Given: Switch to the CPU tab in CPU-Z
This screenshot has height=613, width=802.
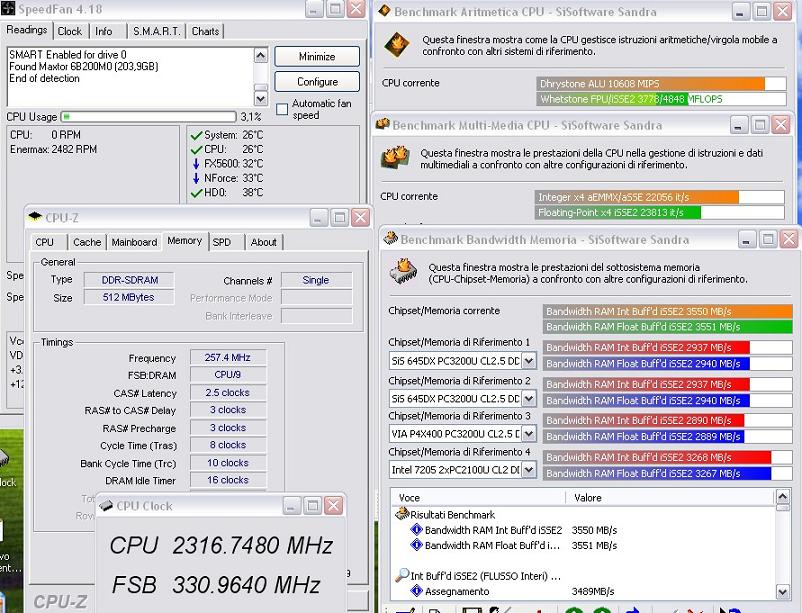Looking at the screenshot, I should pyautogui.click(x=44, y=242).
